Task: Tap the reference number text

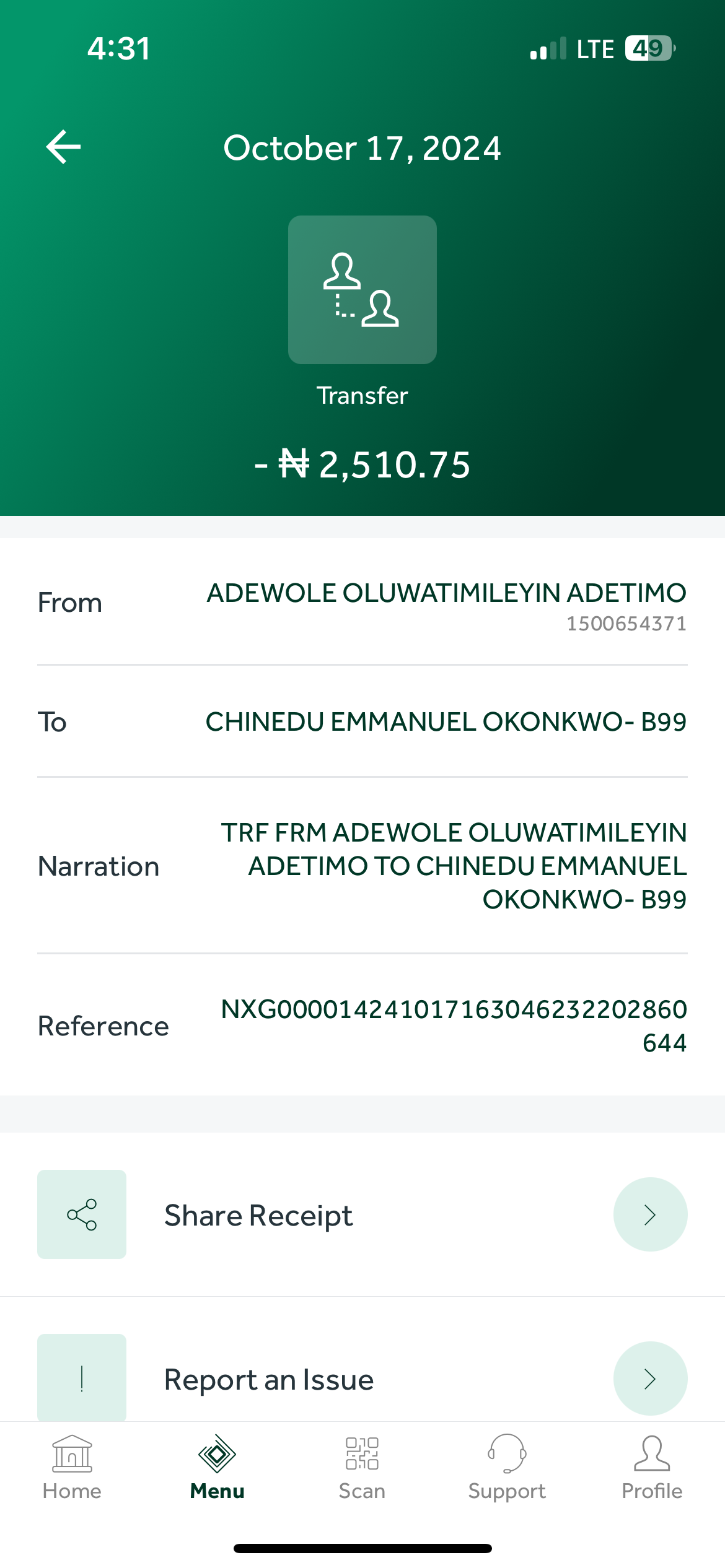Action: tap(454, 1026)
